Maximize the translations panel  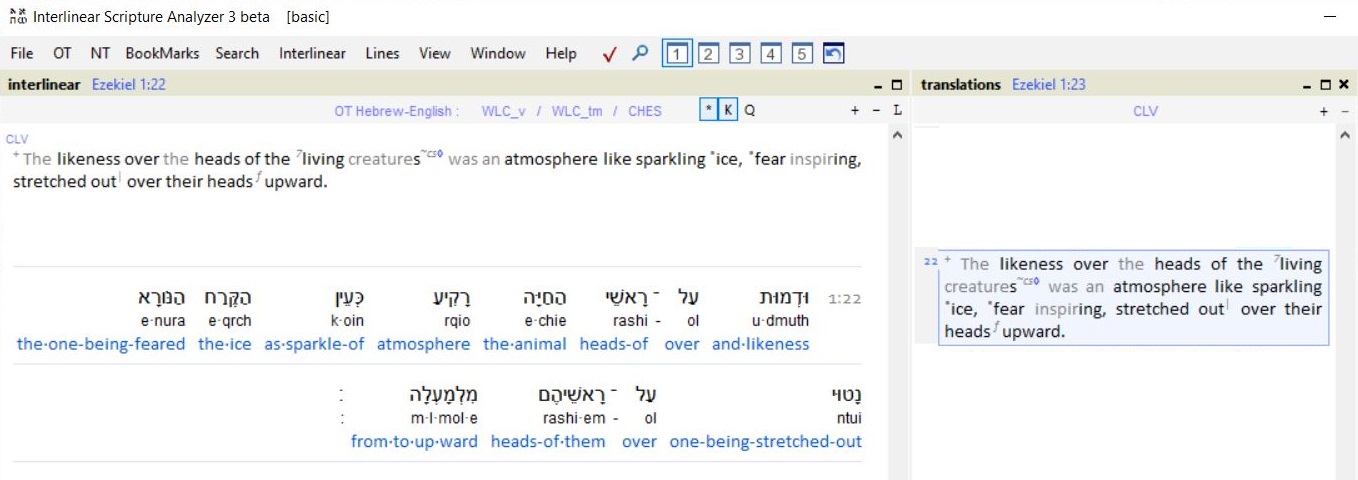pos(1326,85)
